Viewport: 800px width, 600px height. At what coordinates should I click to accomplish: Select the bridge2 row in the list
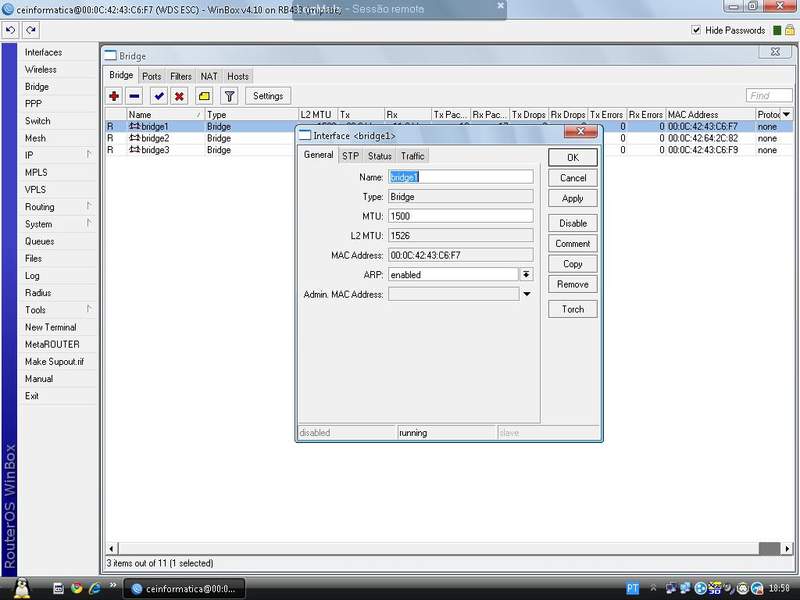[x=155, y=138]
